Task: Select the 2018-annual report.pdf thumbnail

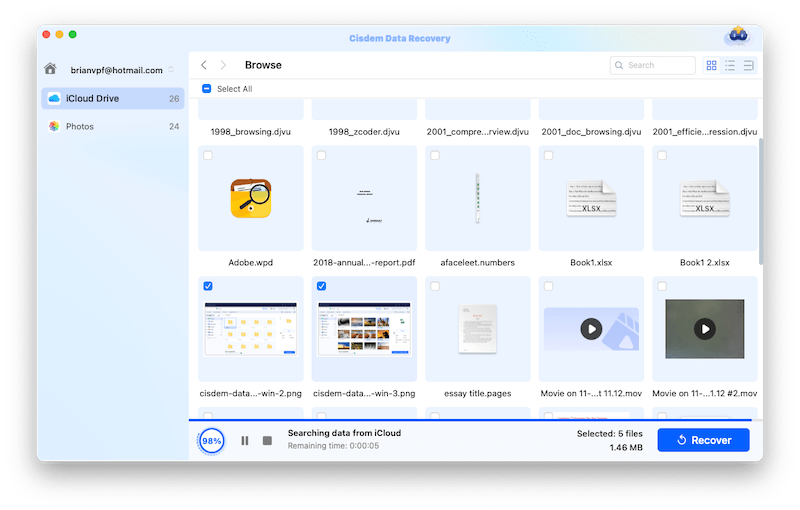Action: click(x=364, y=198)
